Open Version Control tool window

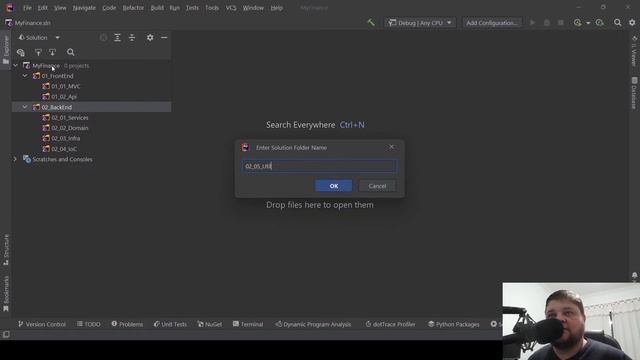click(x=42, y=324)
